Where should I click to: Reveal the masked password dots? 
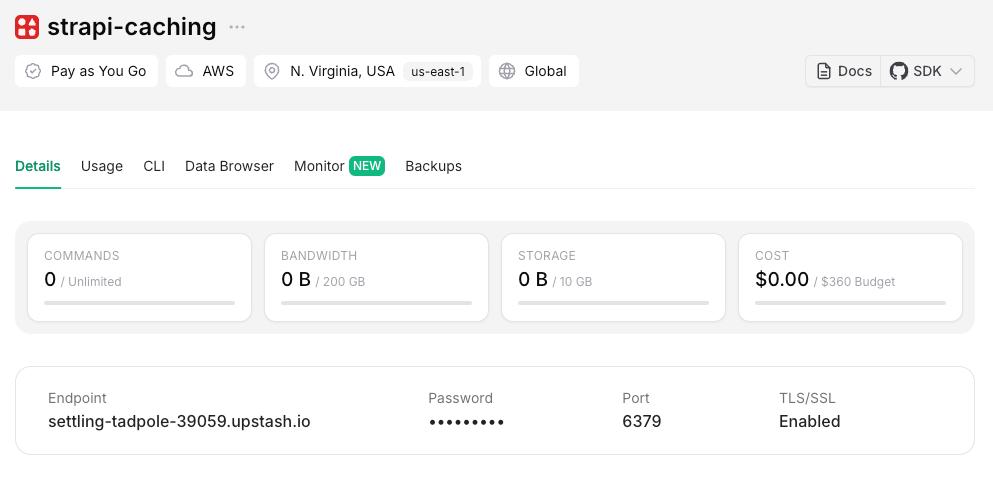click(466, 422)
